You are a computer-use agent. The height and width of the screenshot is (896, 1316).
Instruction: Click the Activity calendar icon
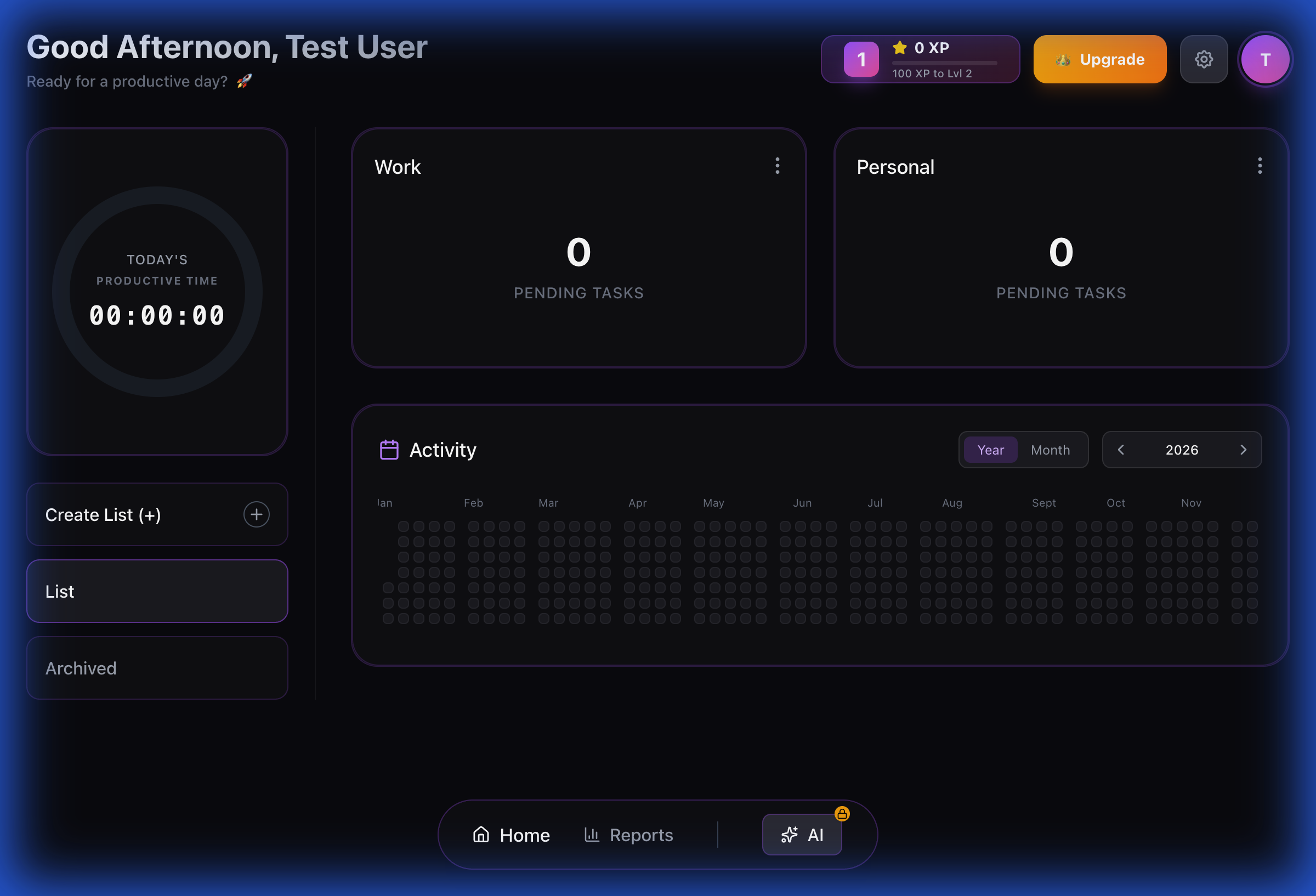[389, 450]
